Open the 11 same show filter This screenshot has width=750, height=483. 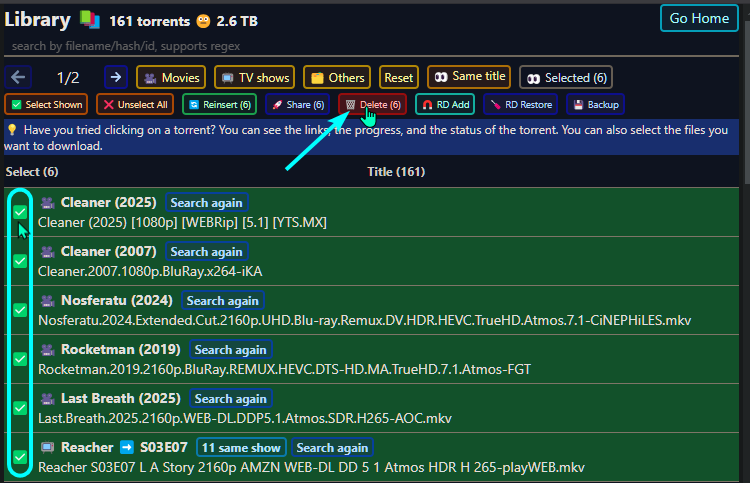click(x=241, y=448)
